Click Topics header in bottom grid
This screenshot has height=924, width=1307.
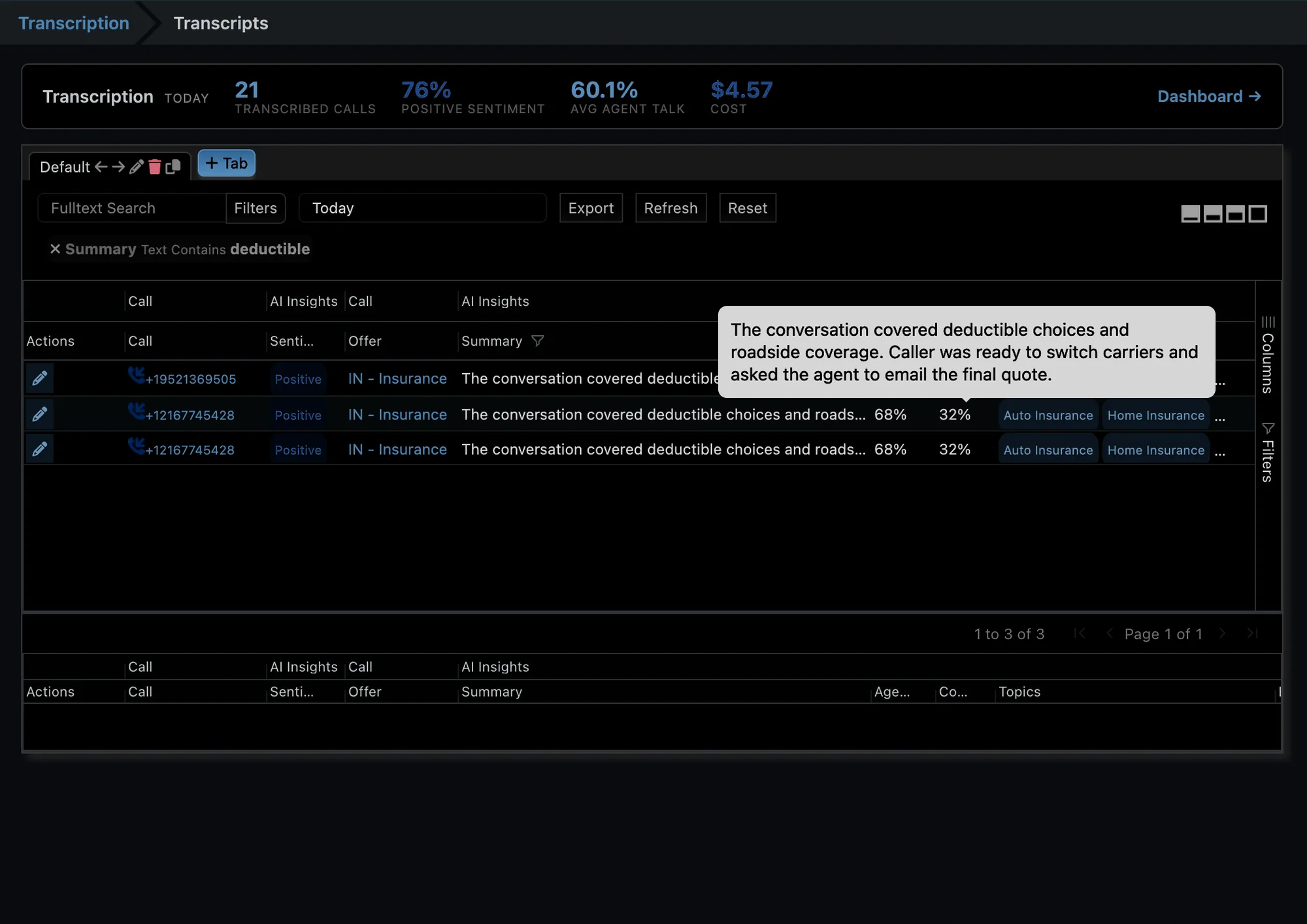tap(1019, 691)
